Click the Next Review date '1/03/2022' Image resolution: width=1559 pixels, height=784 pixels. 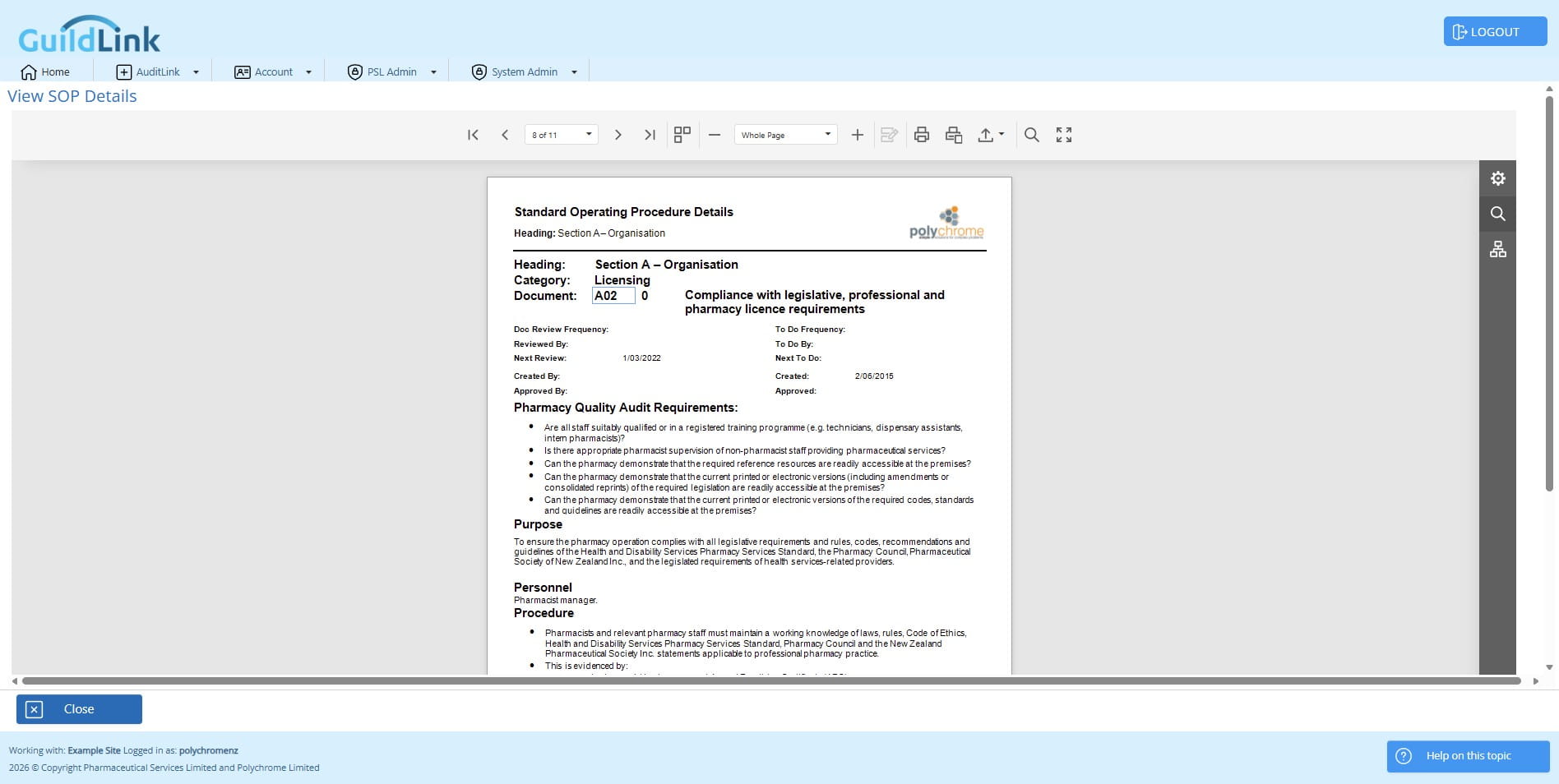(x=641, y=358)
